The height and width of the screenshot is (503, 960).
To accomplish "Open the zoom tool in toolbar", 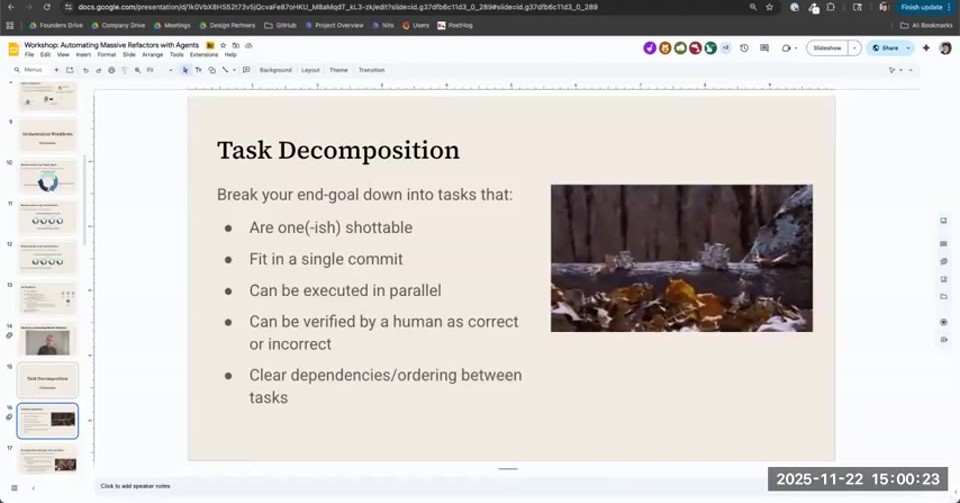I will tap(138, 70).
